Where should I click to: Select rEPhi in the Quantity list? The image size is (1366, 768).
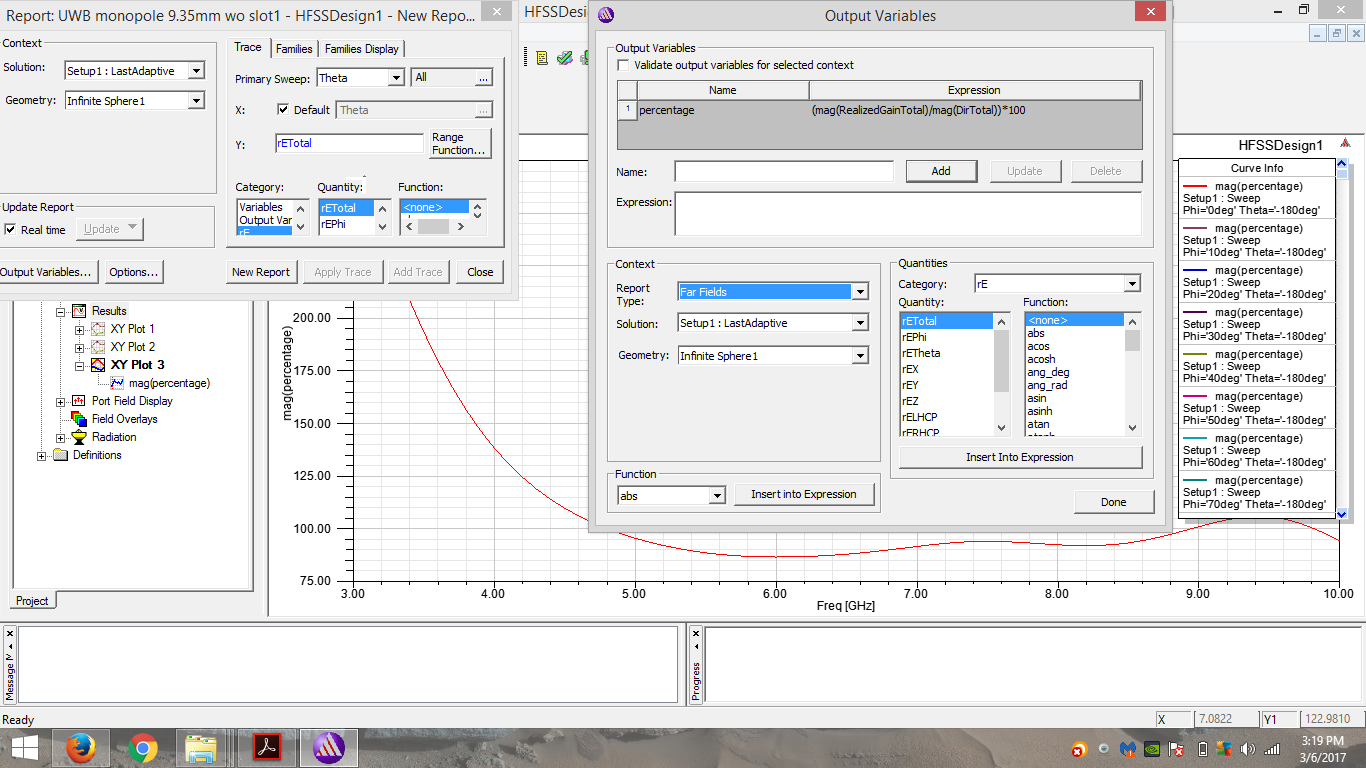tap(946, 337)
